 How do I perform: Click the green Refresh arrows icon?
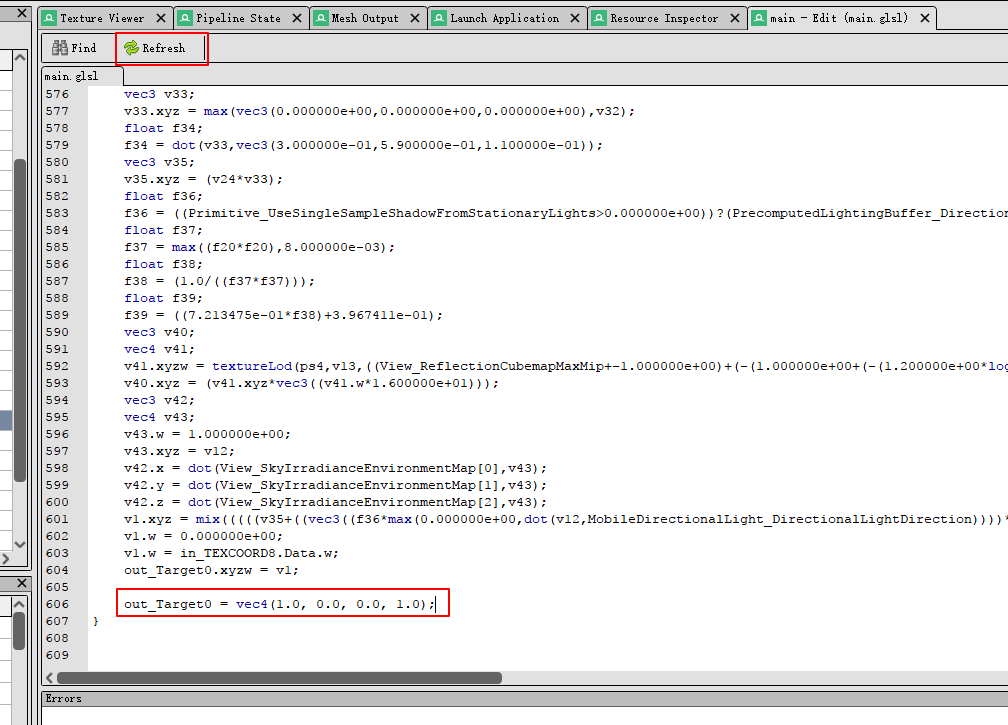click(x=131, y=47)
